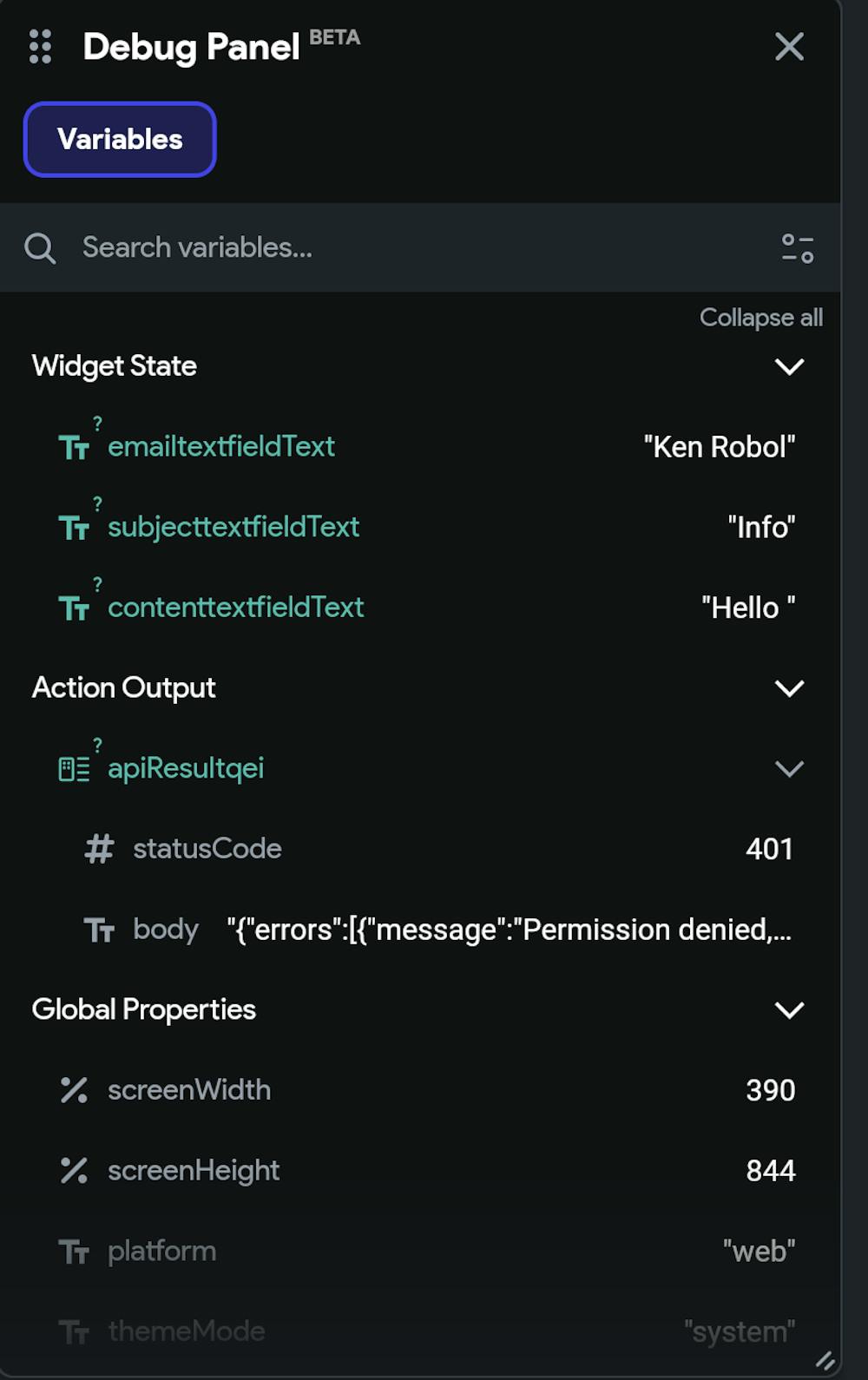Image resolution: width=868 pixels, height=1380 pixels.
Task: Click the drag handle dots beside Debug Panel
Action: pos(40,47)
